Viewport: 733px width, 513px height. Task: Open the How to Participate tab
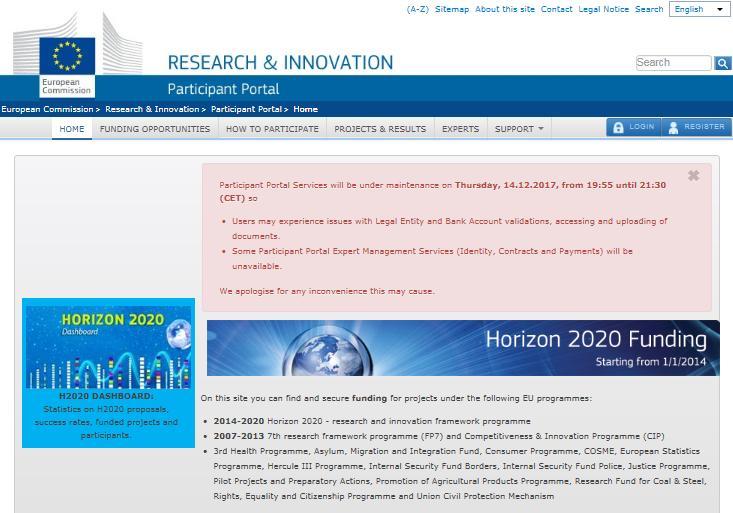point(272,129)
